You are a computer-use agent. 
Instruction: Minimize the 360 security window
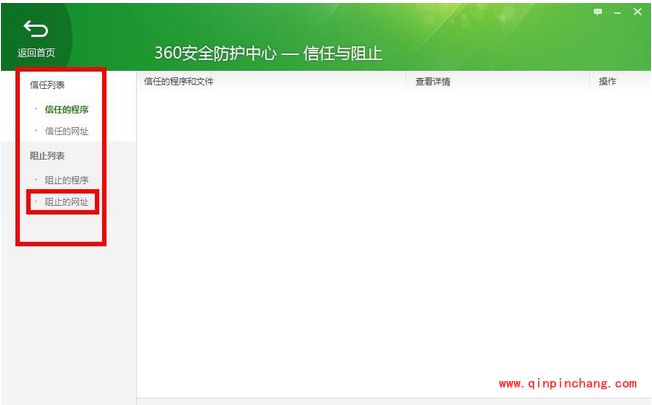pos(617,13)
